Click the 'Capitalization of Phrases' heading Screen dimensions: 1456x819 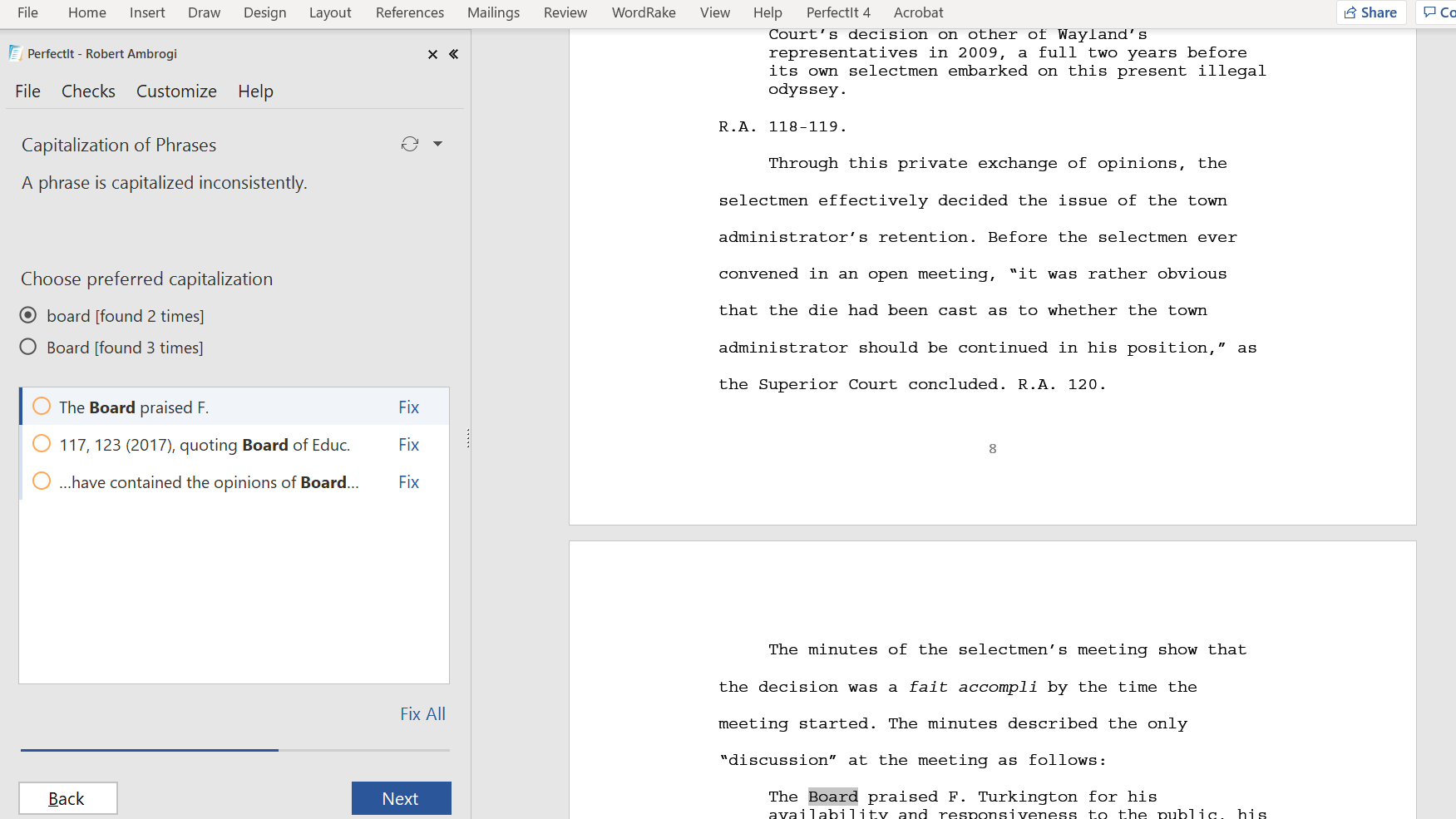tap(119, 145)
